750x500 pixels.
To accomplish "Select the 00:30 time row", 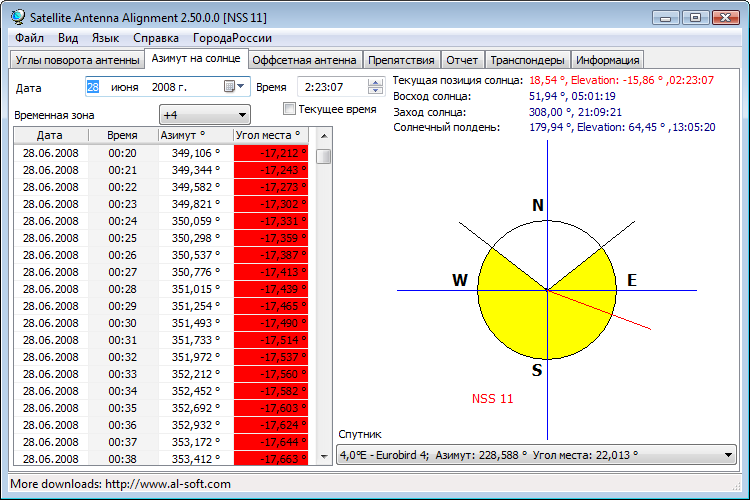I will click(x=122, y=322).
